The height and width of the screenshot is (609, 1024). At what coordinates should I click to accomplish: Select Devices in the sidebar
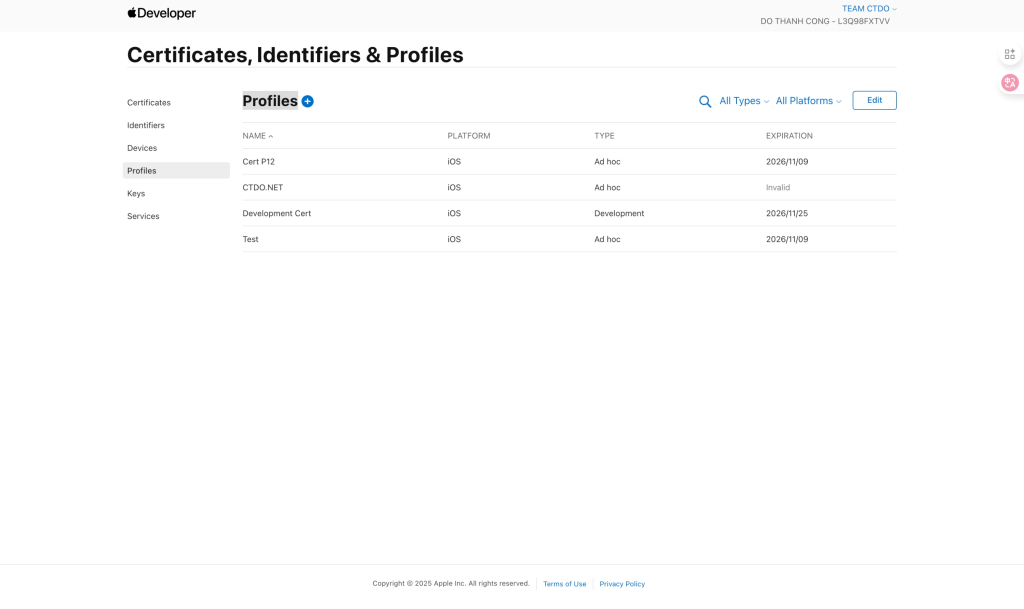pos(142,148)
